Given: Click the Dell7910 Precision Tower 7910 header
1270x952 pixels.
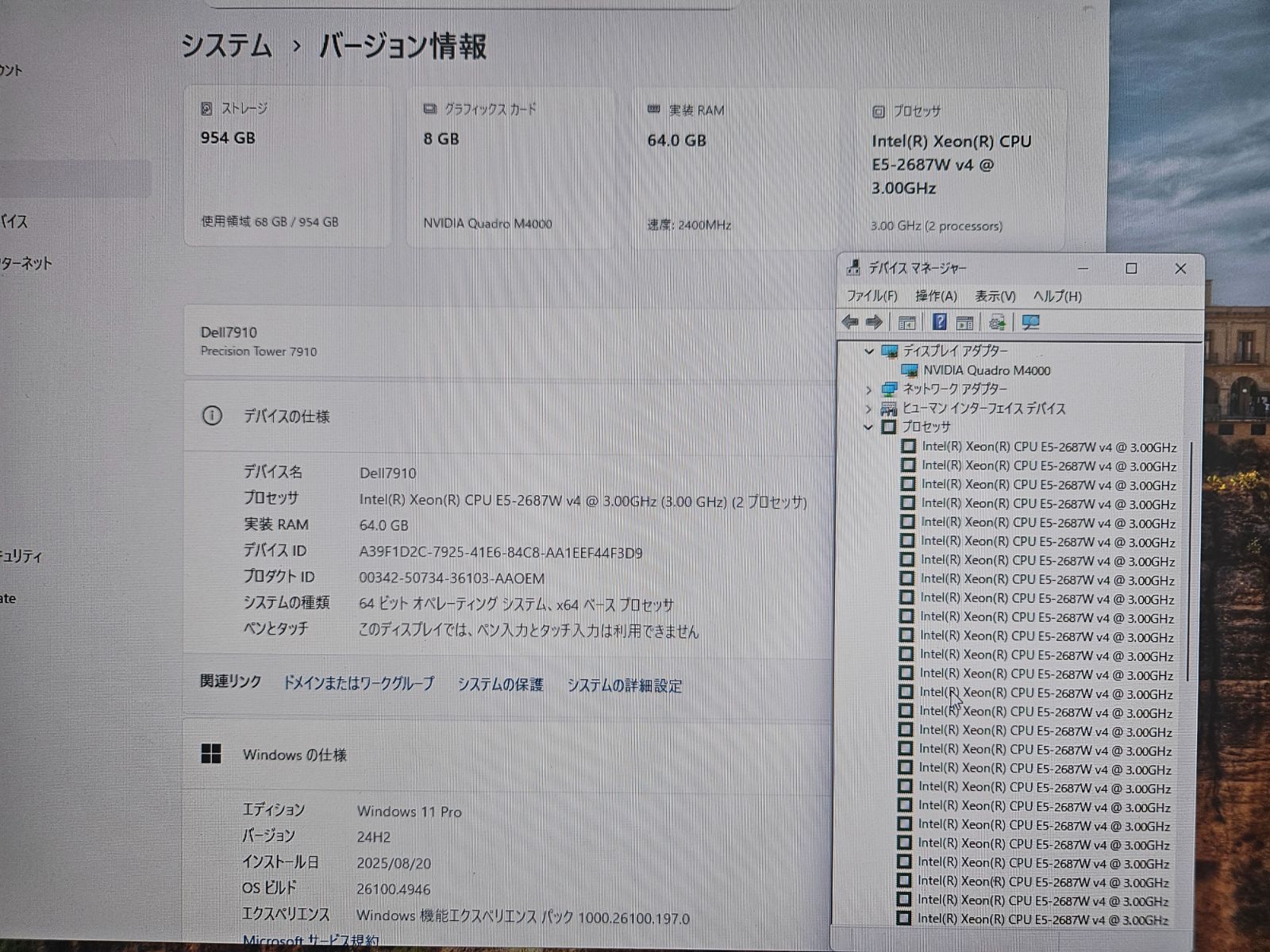Looking at the screenshot, I should pos(508,340).
